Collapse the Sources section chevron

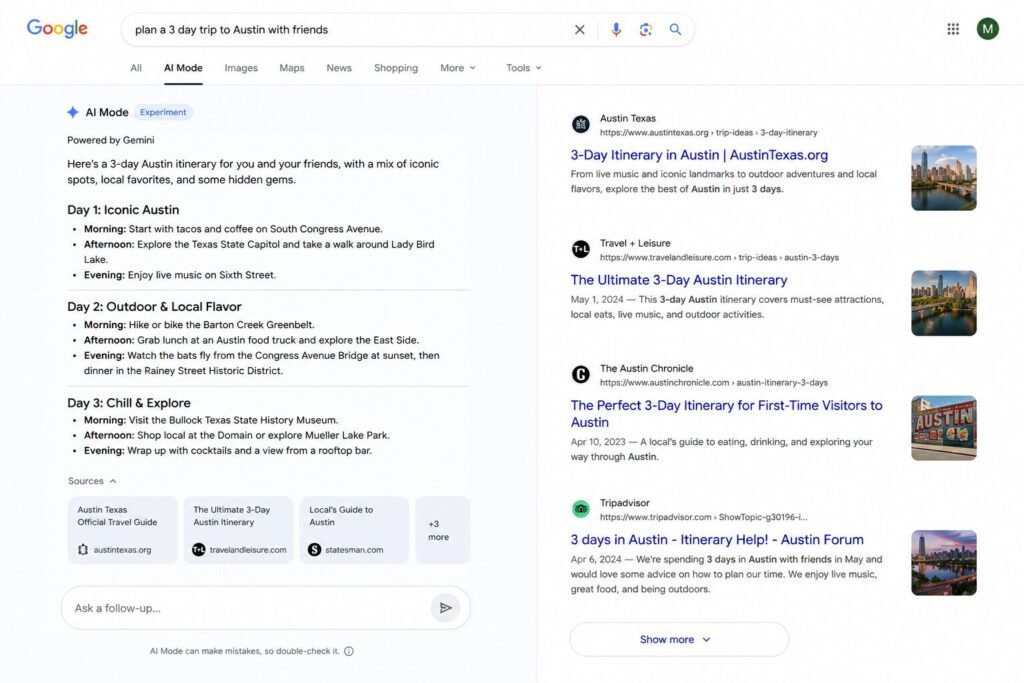point(113,481)
